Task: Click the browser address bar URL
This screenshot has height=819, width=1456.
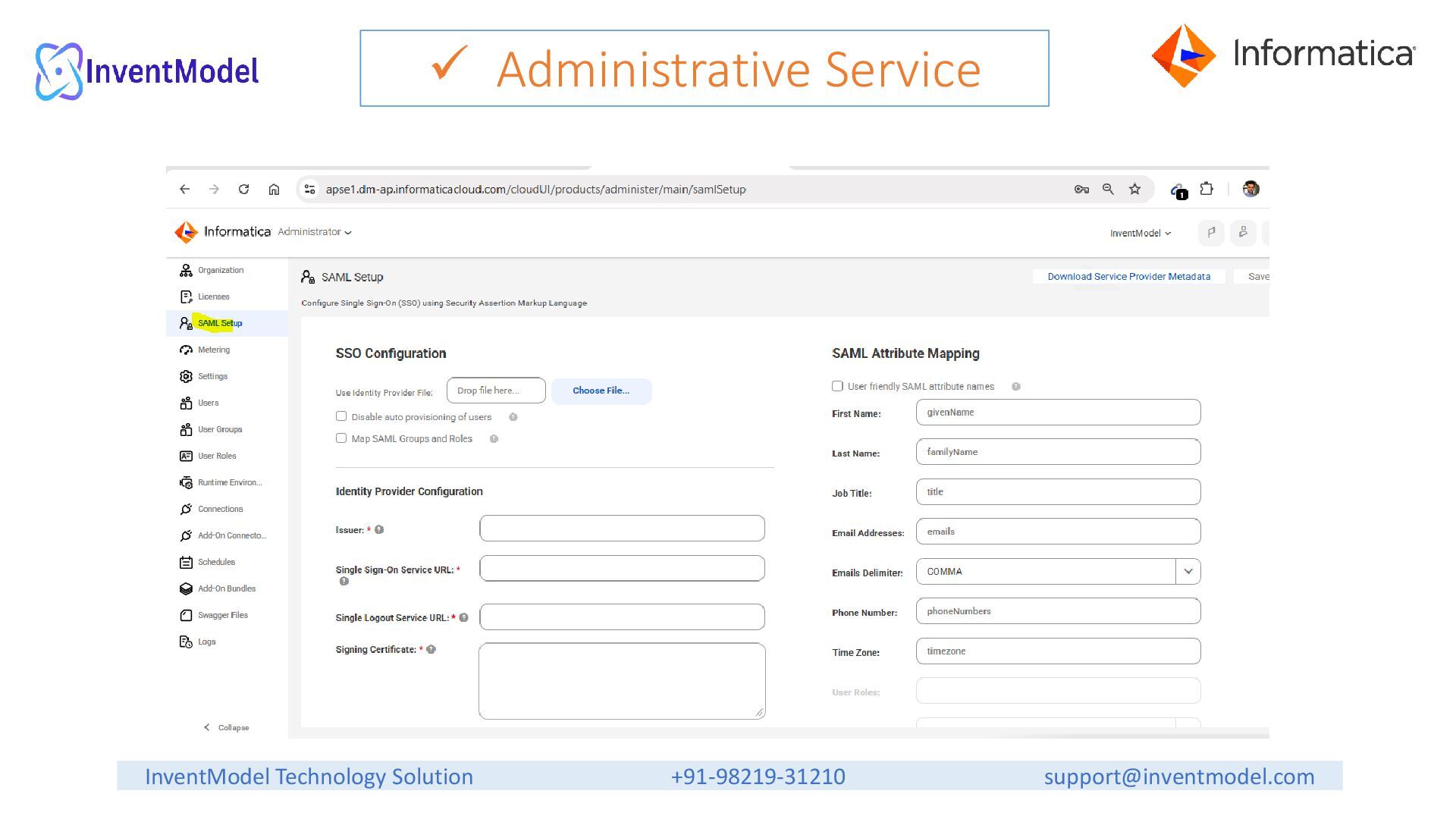Action: pyautogui.click(x=535, y=190)
